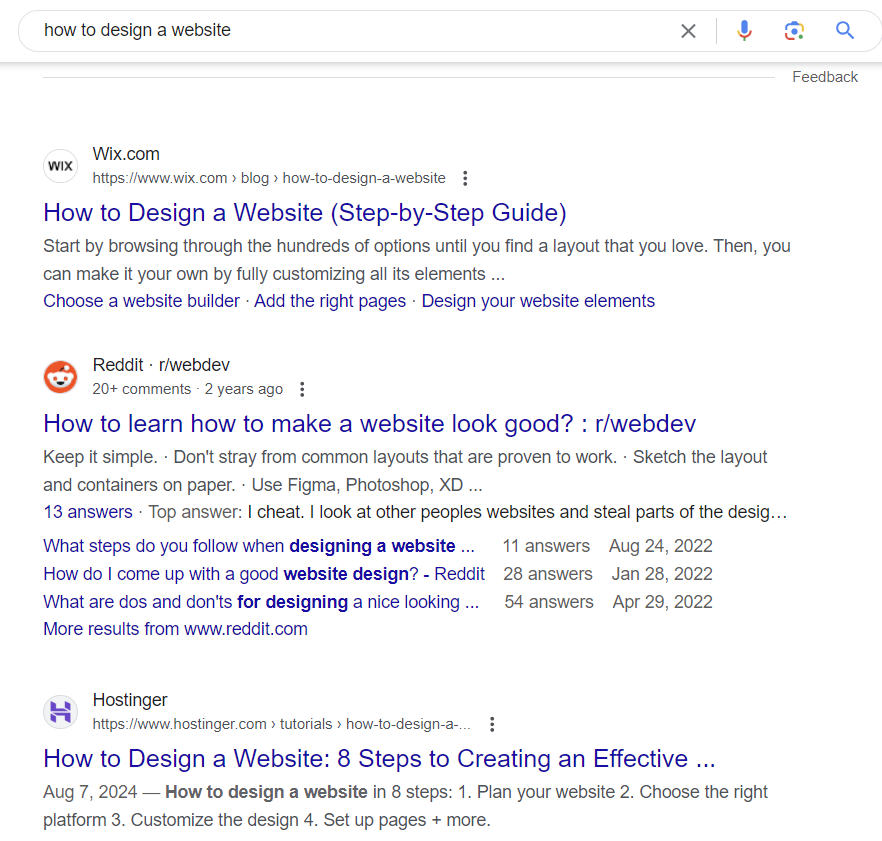Screen dimensions: 882x841
Task: Open the three-dot menu on the Wix result
Action: [x=465, y=177]
